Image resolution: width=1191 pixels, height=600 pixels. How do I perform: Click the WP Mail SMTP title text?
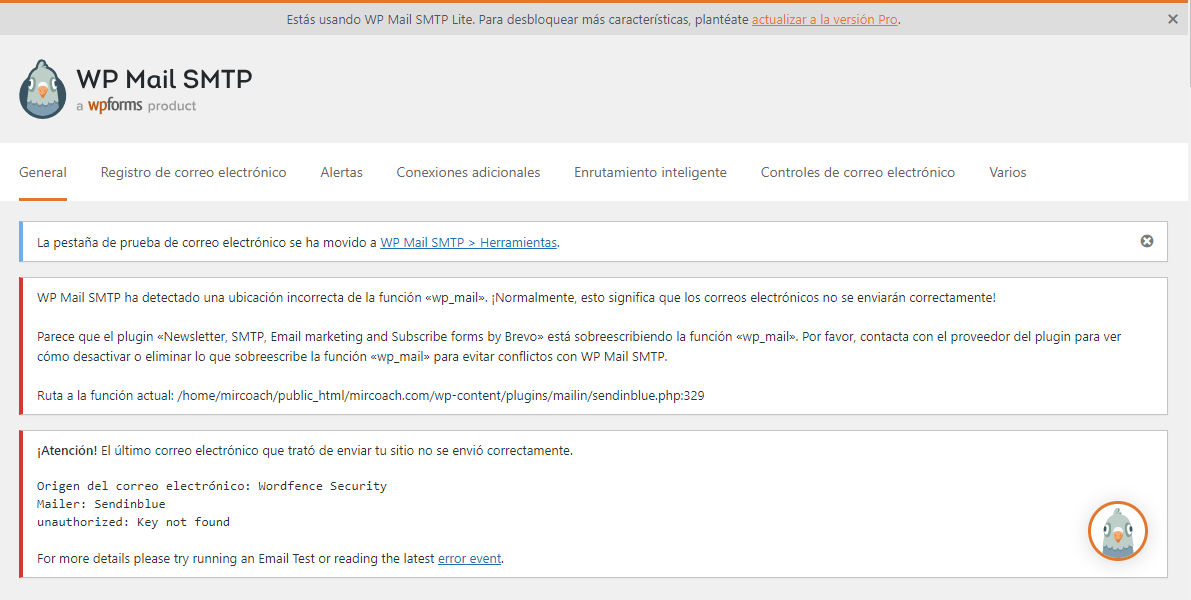tap(164, 79)
